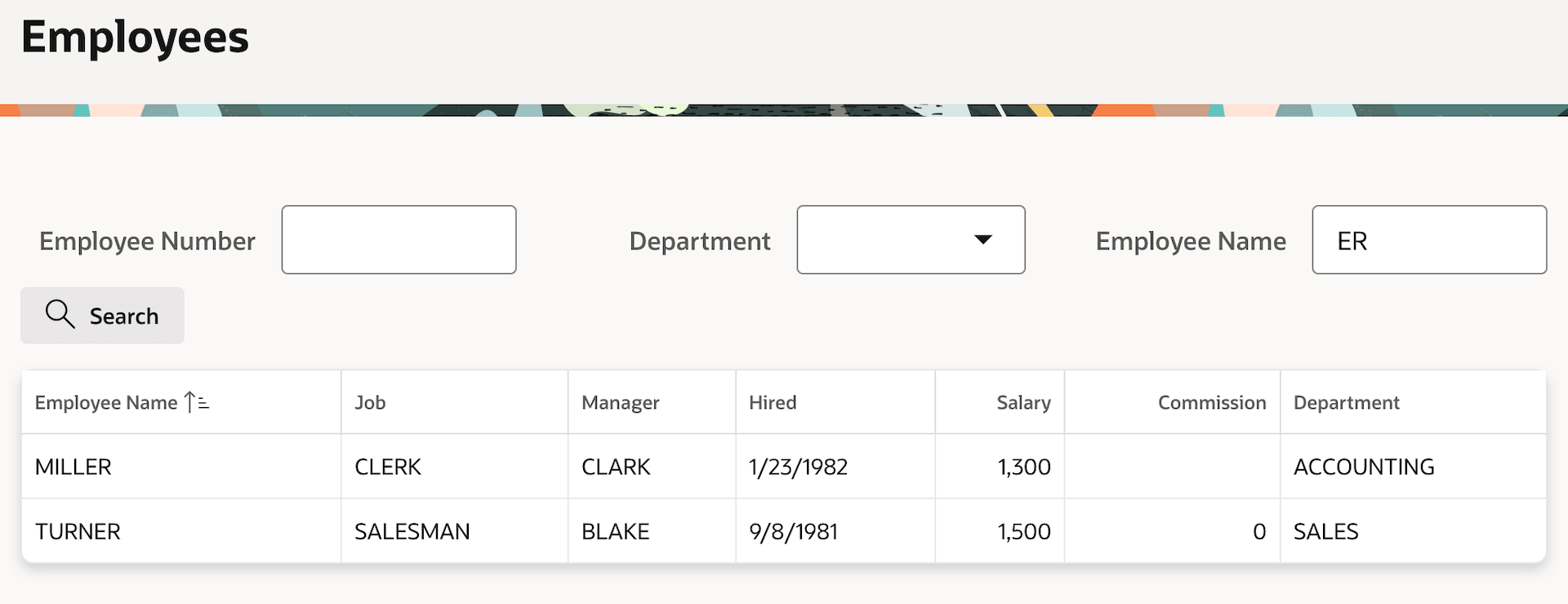Click the ascending sort icon on Employee Name

196,402
